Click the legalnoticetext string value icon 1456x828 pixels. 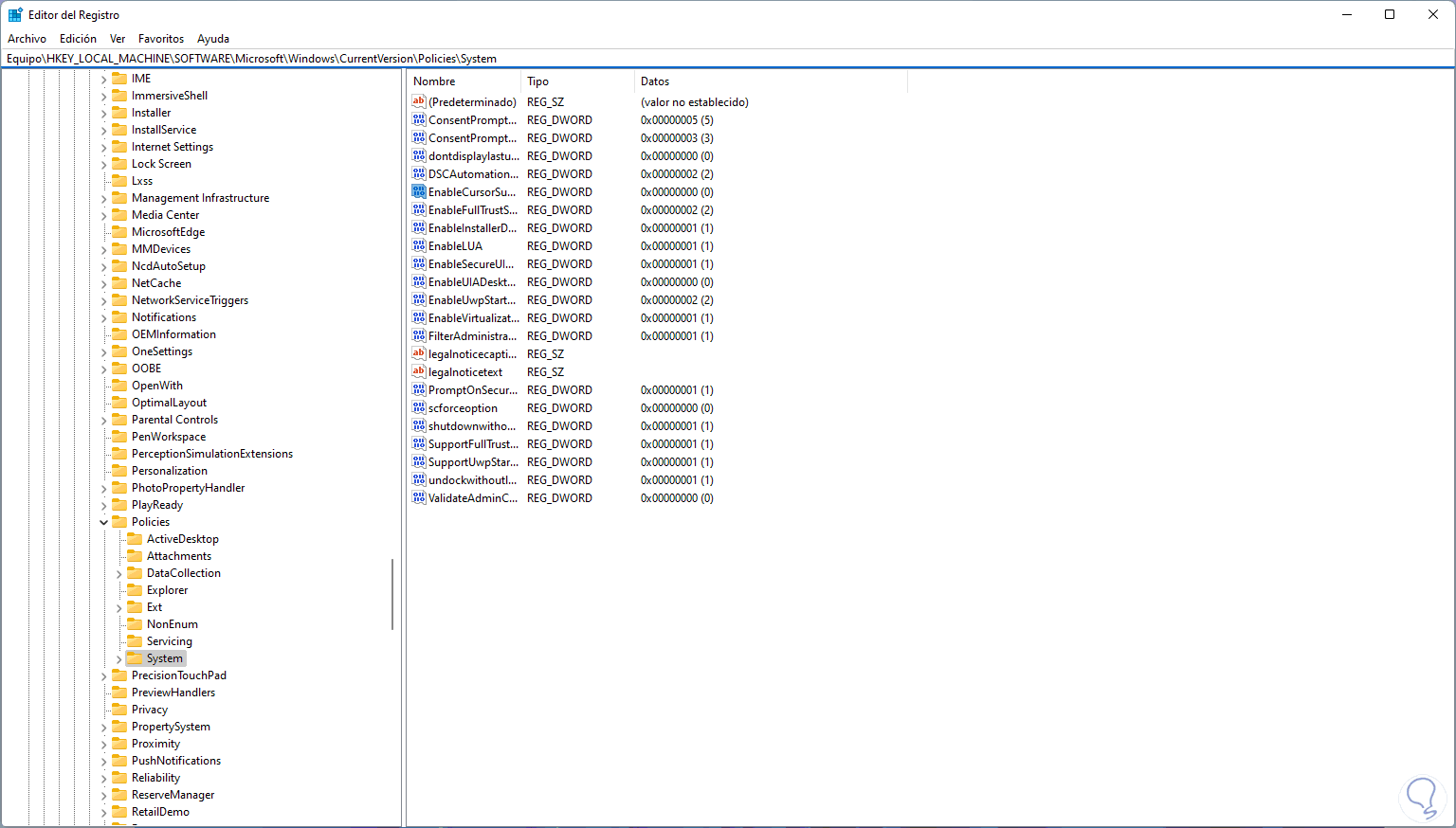pos(419,371)
